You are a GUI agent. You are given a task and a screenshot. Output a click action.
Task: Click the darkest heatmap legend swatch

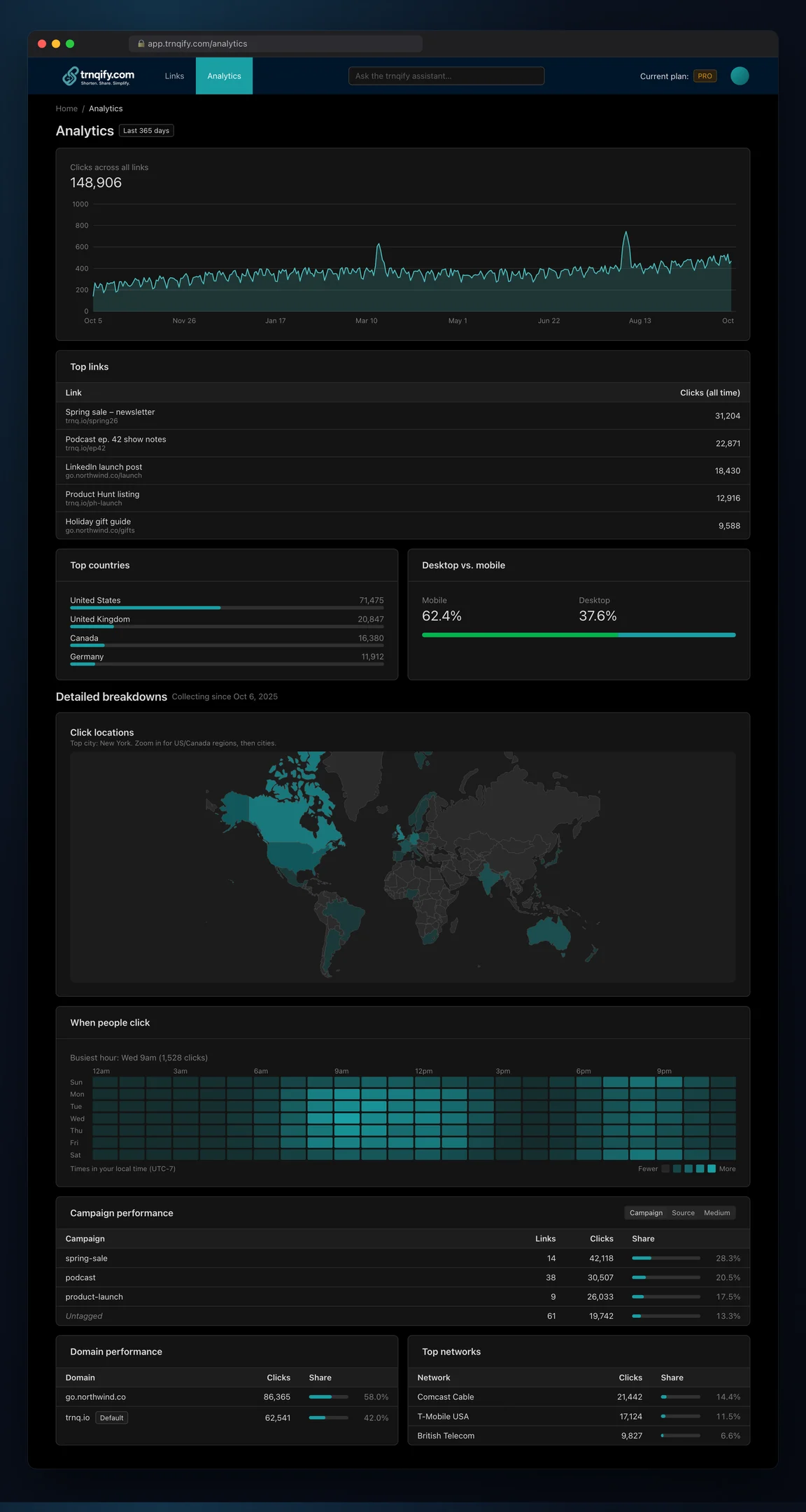[665, 1168]
